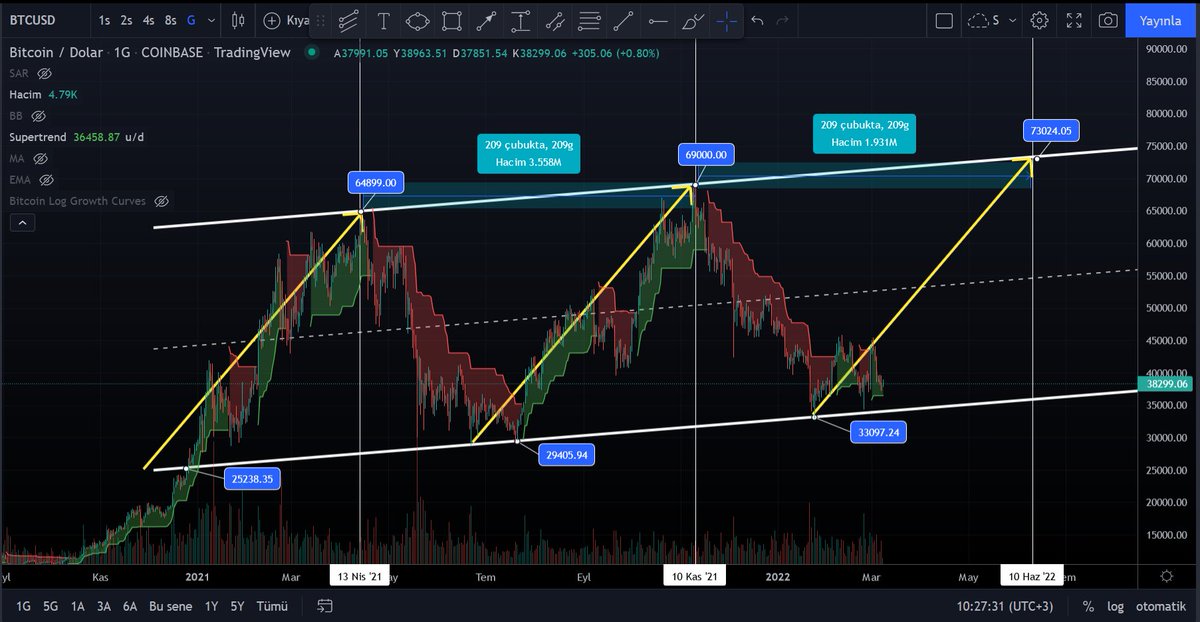Viewport: 1200px width, 622px height.
Task: Show the hidden EMA indicator
Action: [x=47, y=180]
